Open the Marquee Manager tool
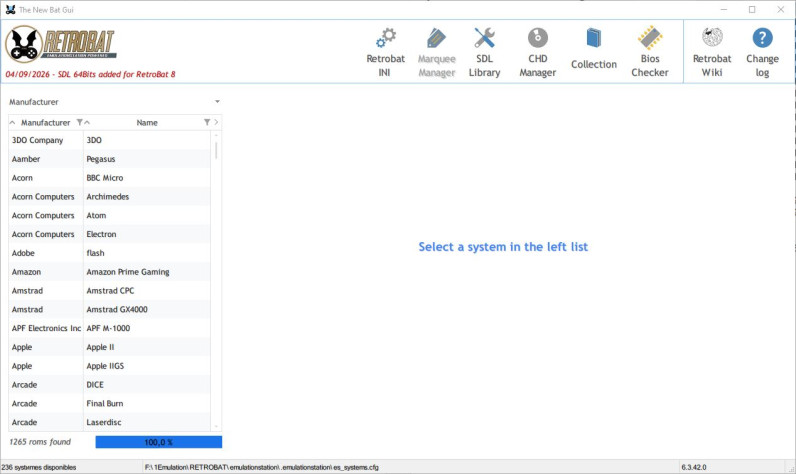 point(437,52)
